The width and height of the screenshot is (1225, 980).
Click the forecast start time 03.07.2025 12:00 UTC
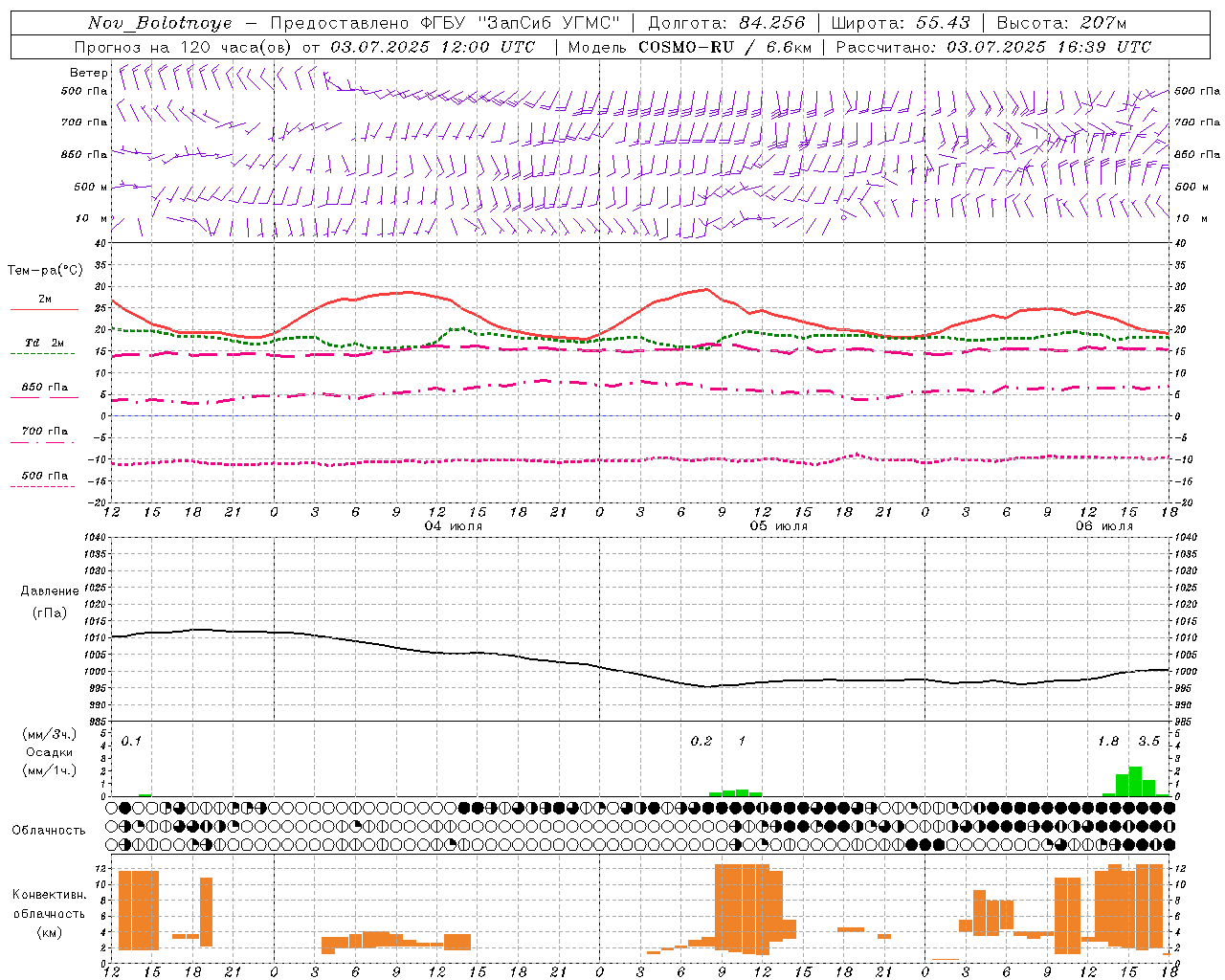coord(434,47)
